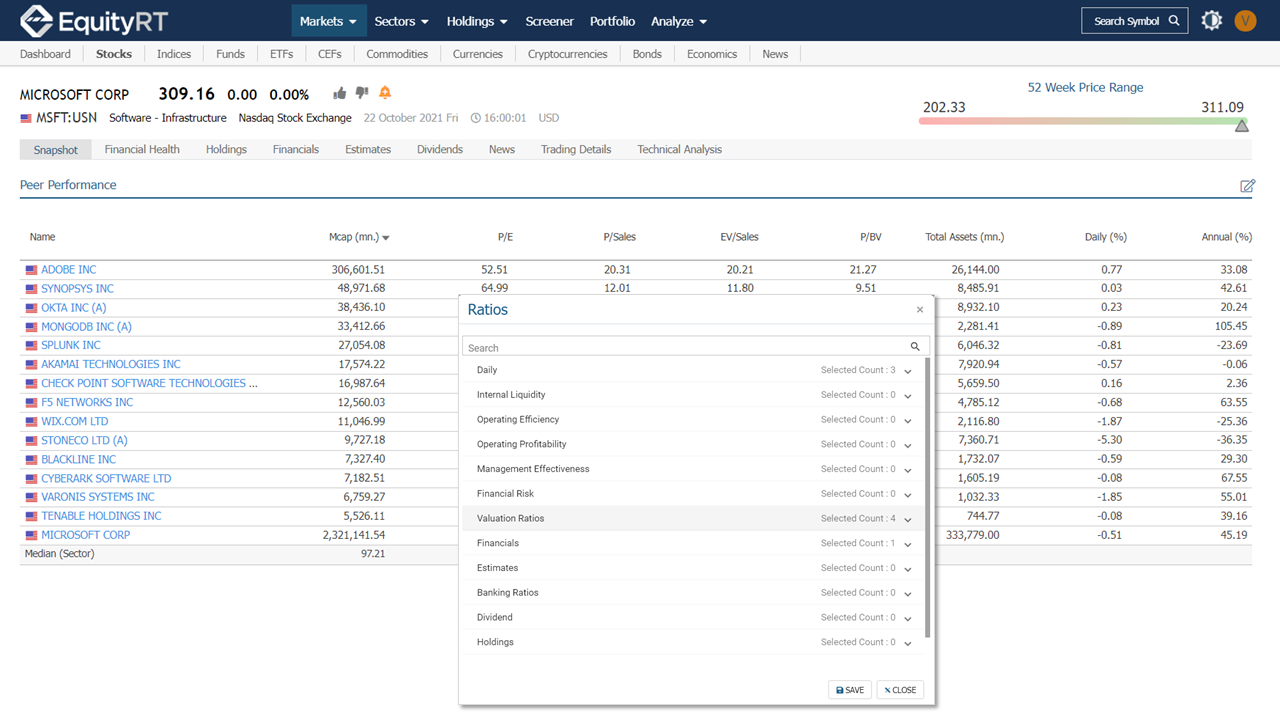Viewport: 1280px width, 720px height.
Task: Expand the Dividend ratios group
Action: coord(908,618)
